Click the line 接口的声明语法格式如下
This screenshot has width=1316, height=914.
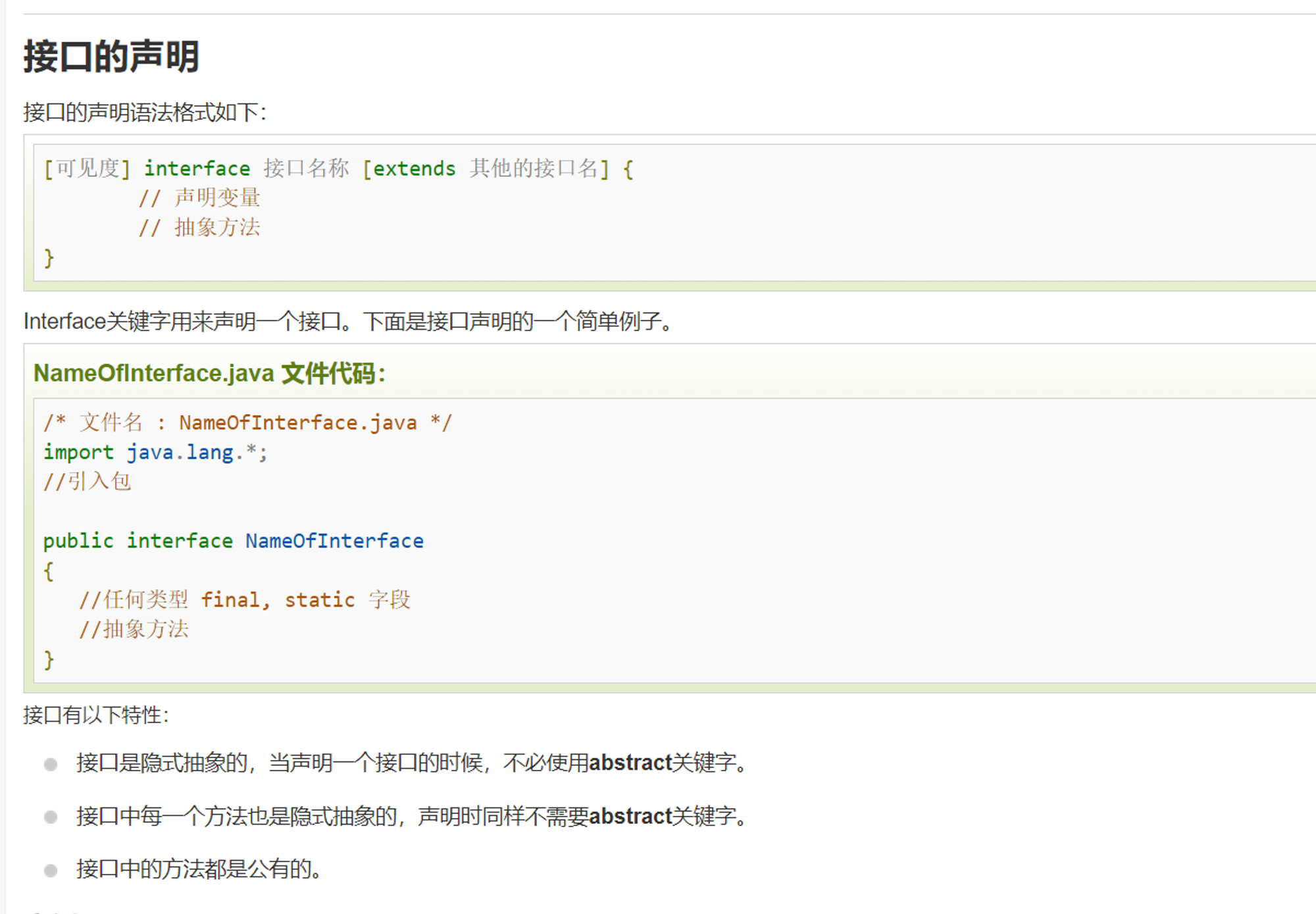pos(145,113)
